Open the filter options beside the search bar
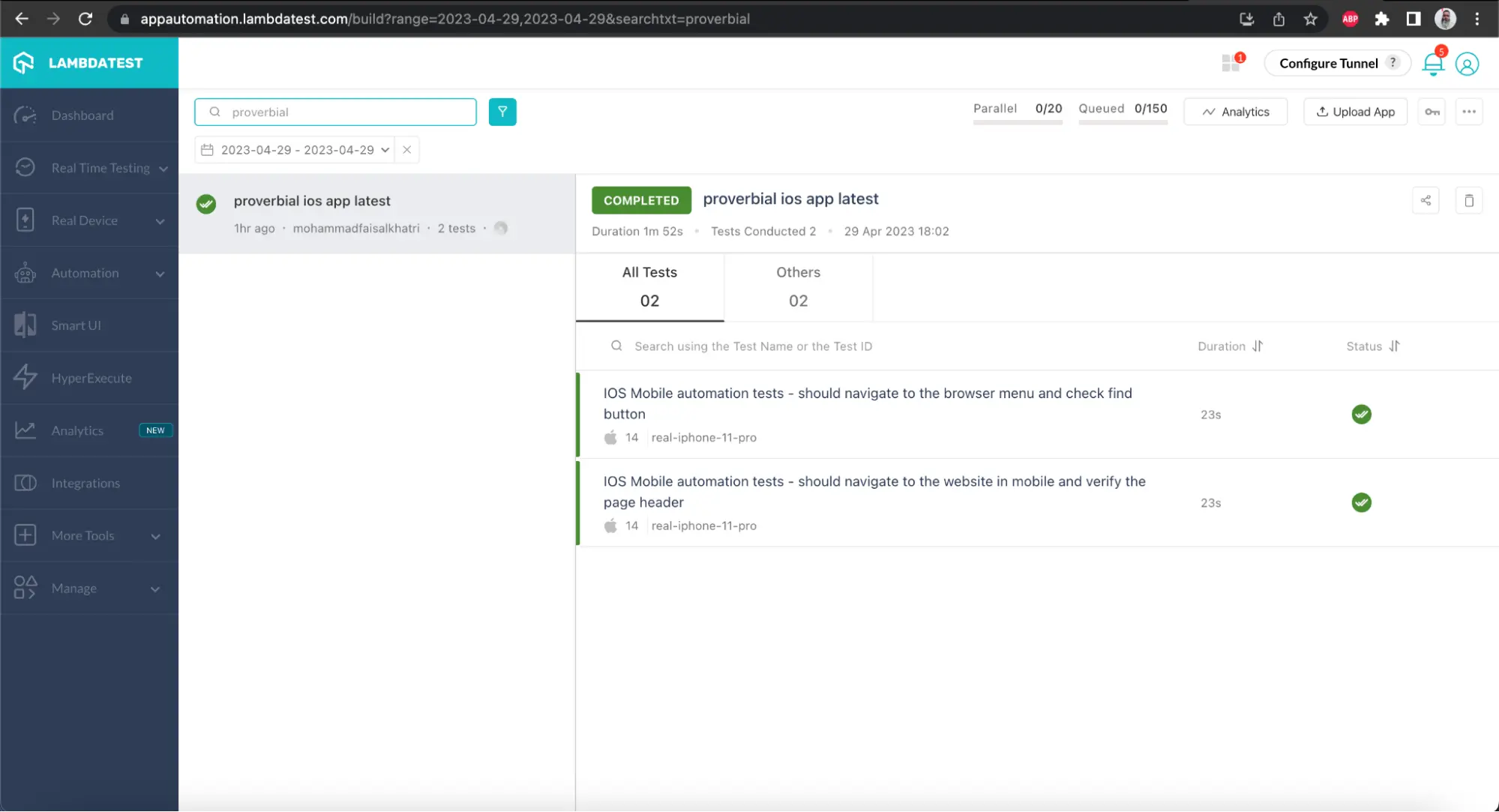Image resolution: width=1499 pixels, height=812 pixels. pos(502,112)
